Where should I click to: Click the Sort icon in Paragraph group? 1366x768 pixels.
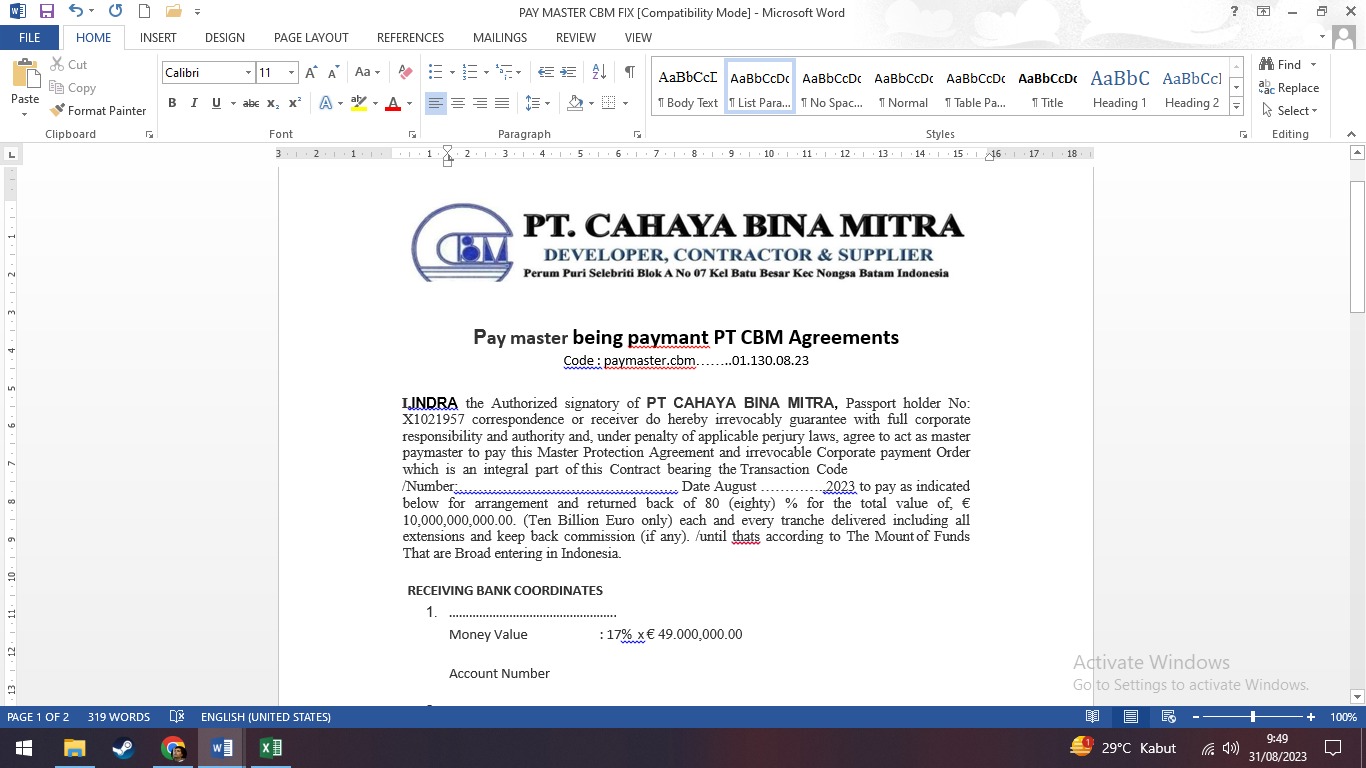(599, 72)
